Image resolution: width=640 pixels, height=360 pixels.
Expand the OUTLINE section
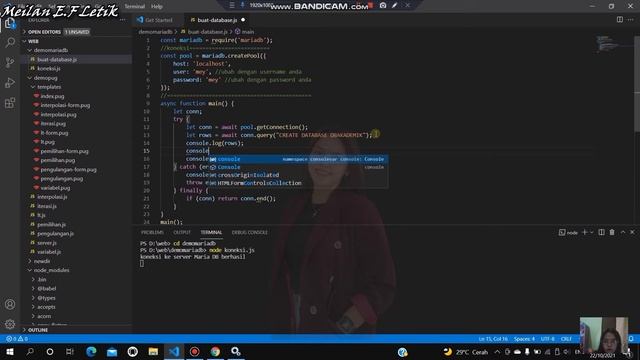click(38, 330)
